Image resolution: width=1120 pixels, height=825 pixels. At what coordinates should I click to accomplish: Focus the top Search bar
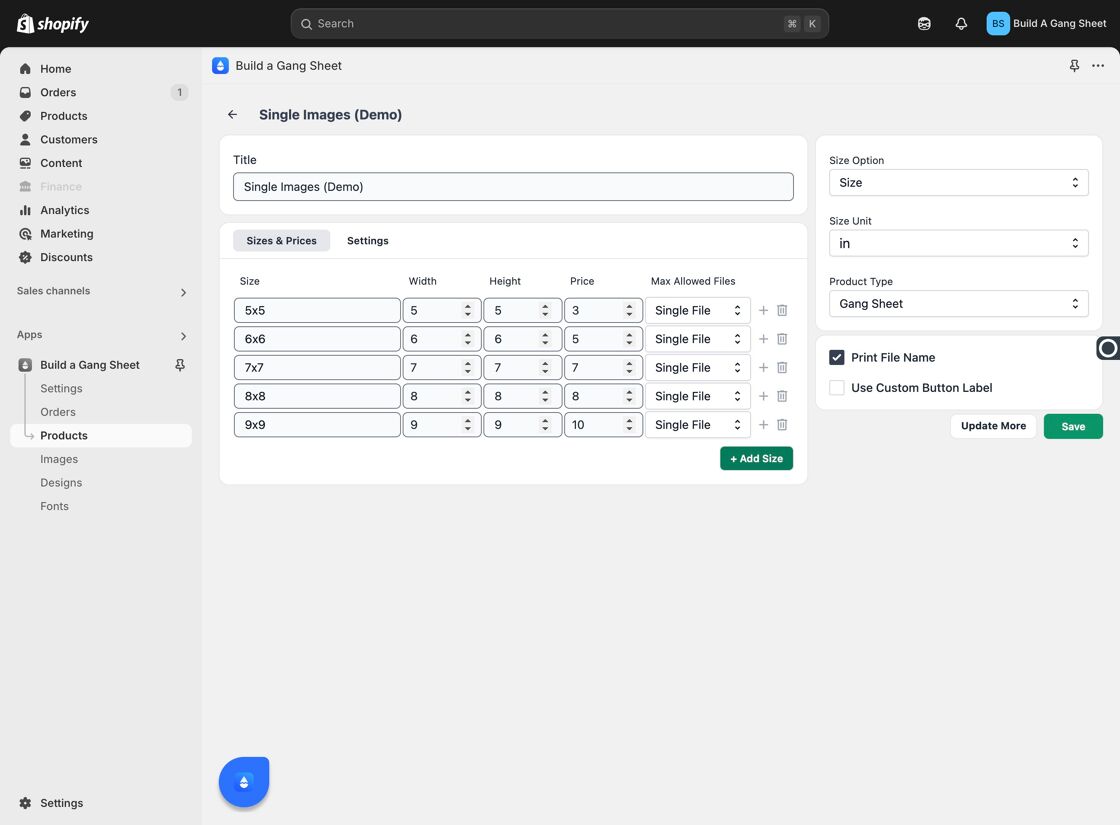click(x=559, y=24)
